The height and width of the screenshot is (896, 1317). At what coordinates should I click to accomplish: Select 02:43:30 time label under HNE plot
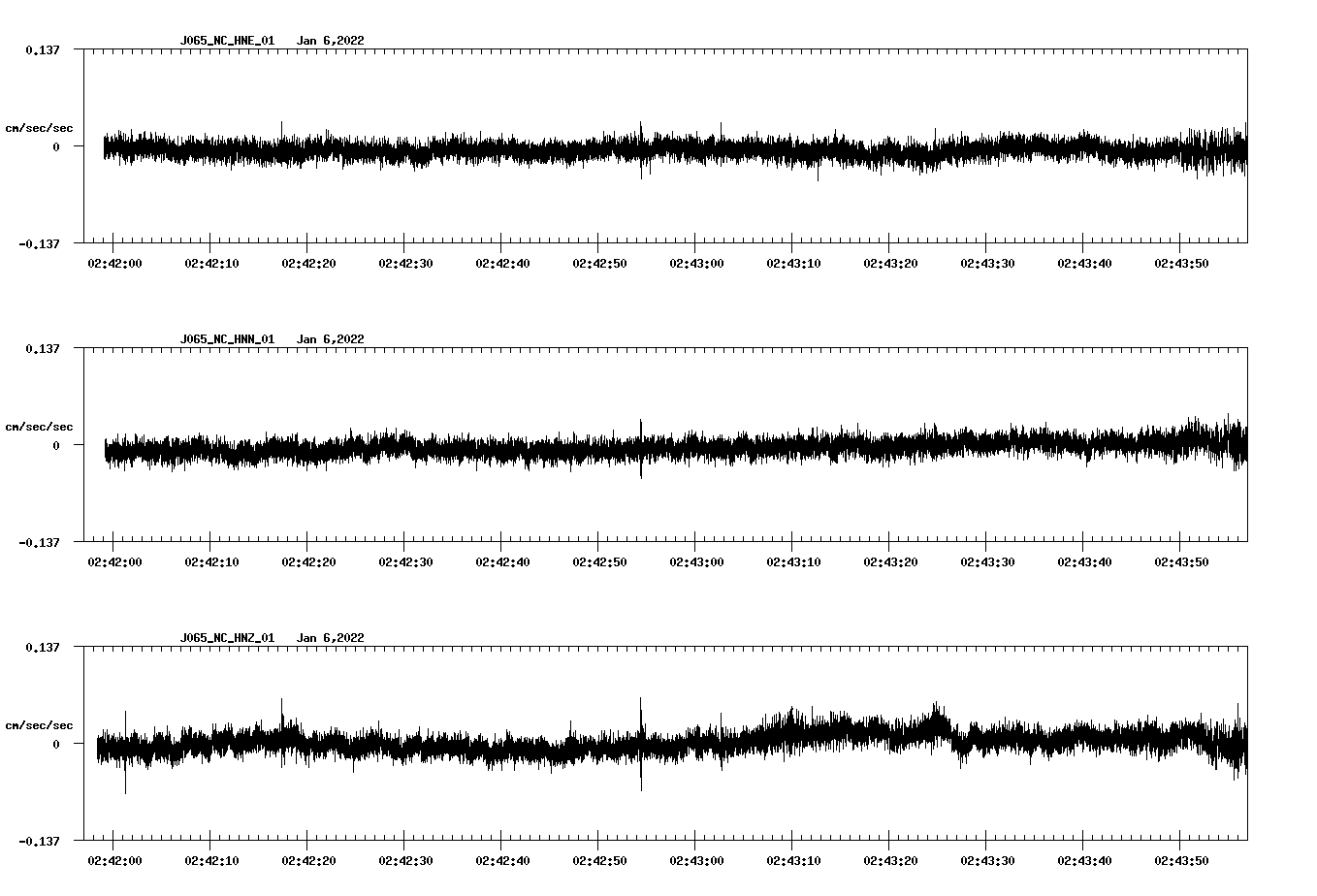tap(987, 264)
